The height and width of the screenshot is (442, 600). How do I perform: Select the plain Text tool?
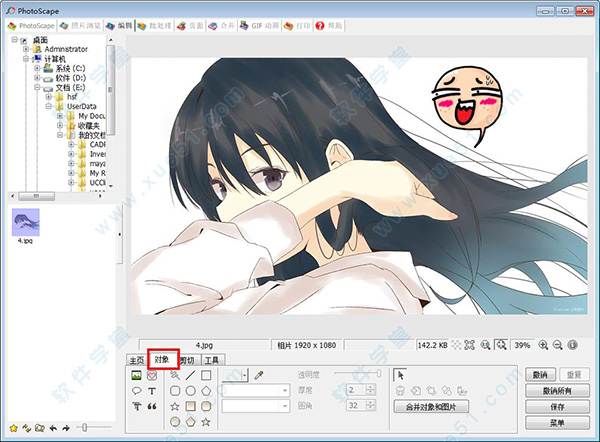pos(152,391)
